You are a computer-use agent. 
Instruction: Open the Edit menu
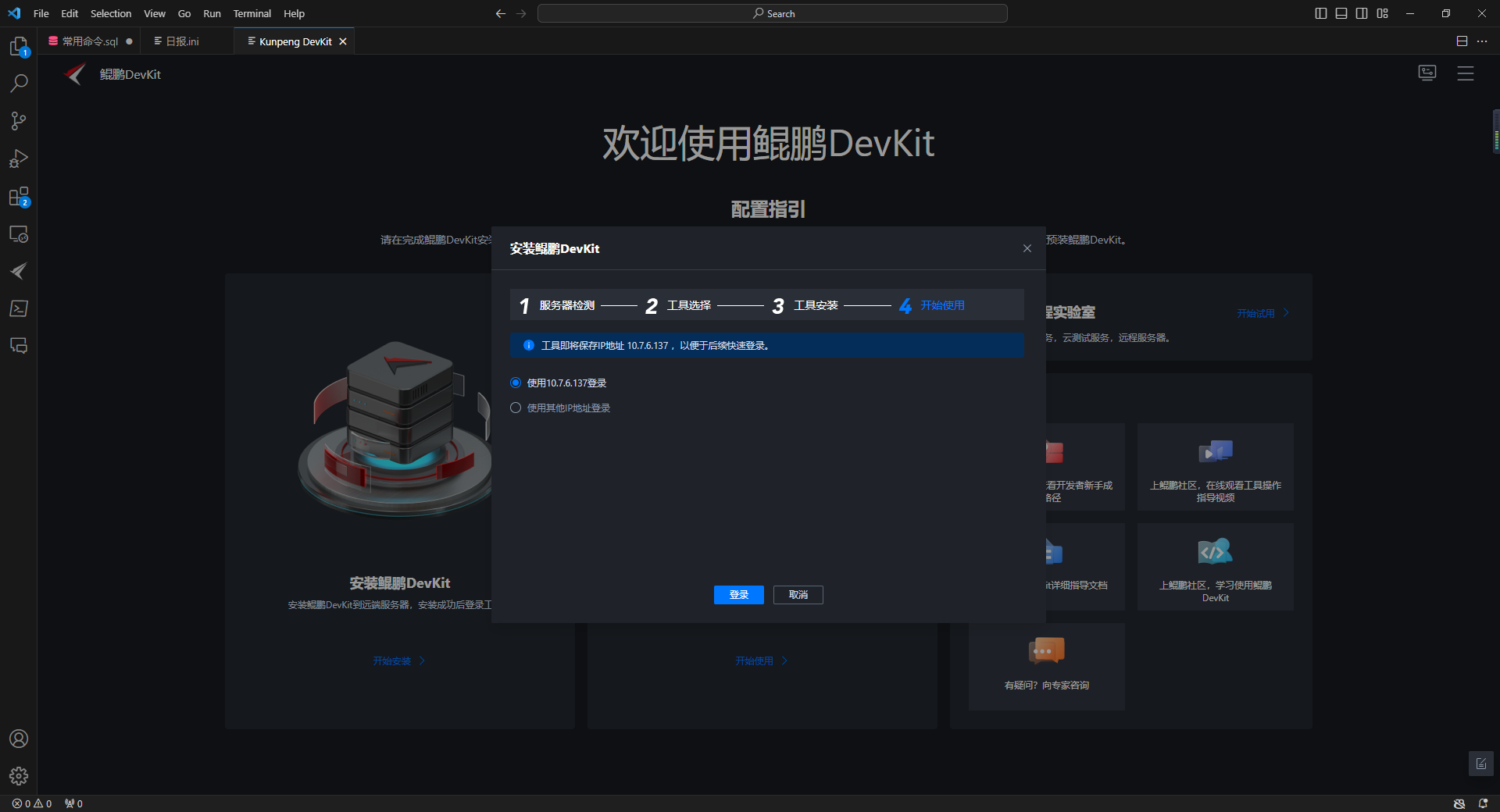pos(70,13)
